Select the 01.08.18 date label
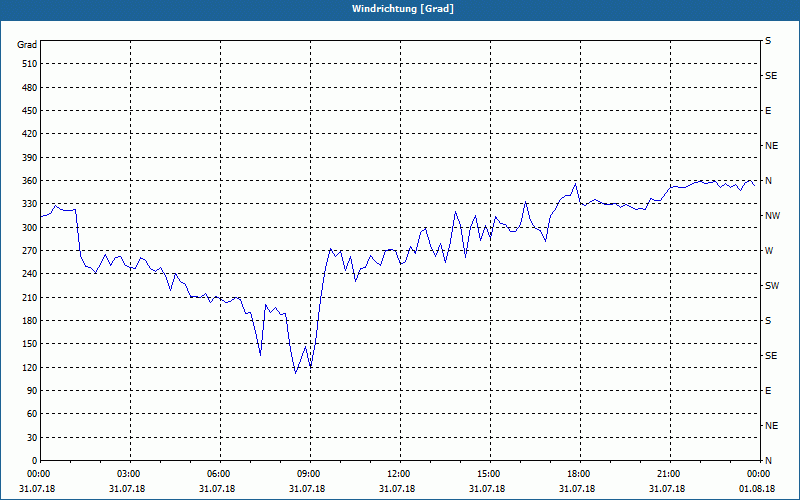This screenshot has height=500, width=800. pos(757,489)
